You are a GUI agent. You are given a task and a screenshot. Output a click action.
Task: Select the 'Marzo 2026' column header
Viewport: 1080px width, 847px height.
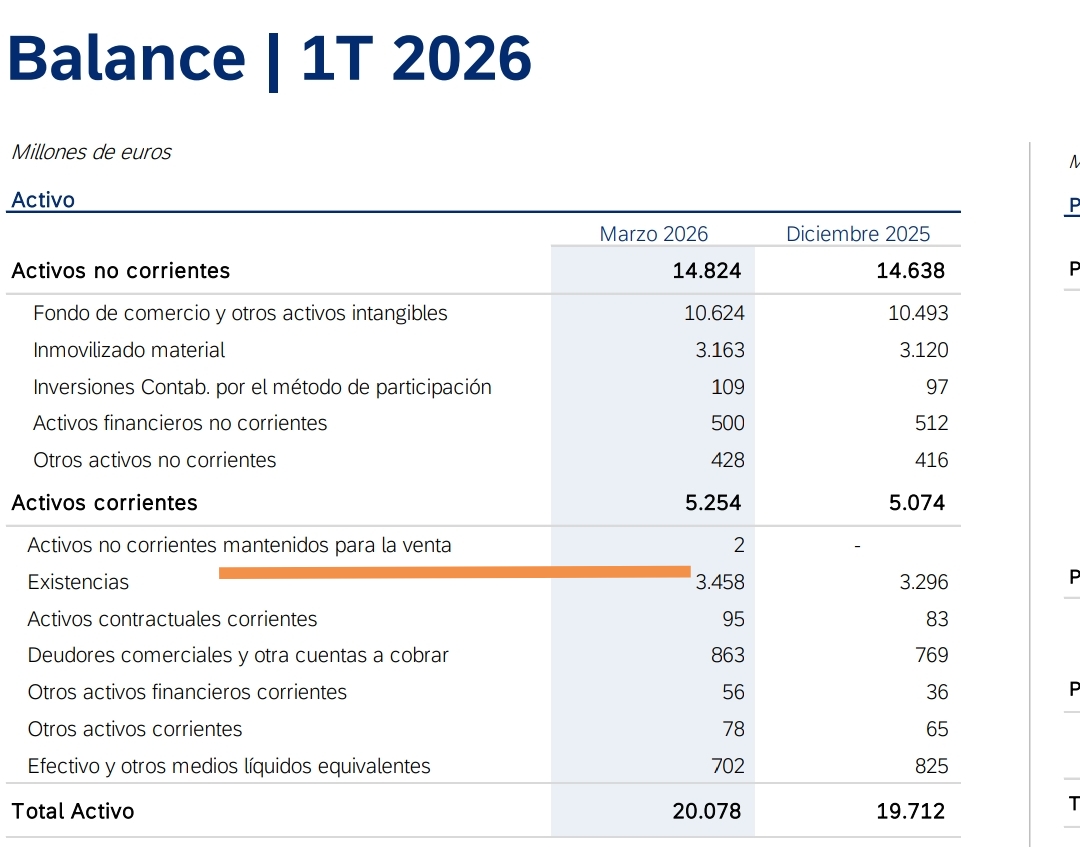pyautogui.click(x=654, y=234)
